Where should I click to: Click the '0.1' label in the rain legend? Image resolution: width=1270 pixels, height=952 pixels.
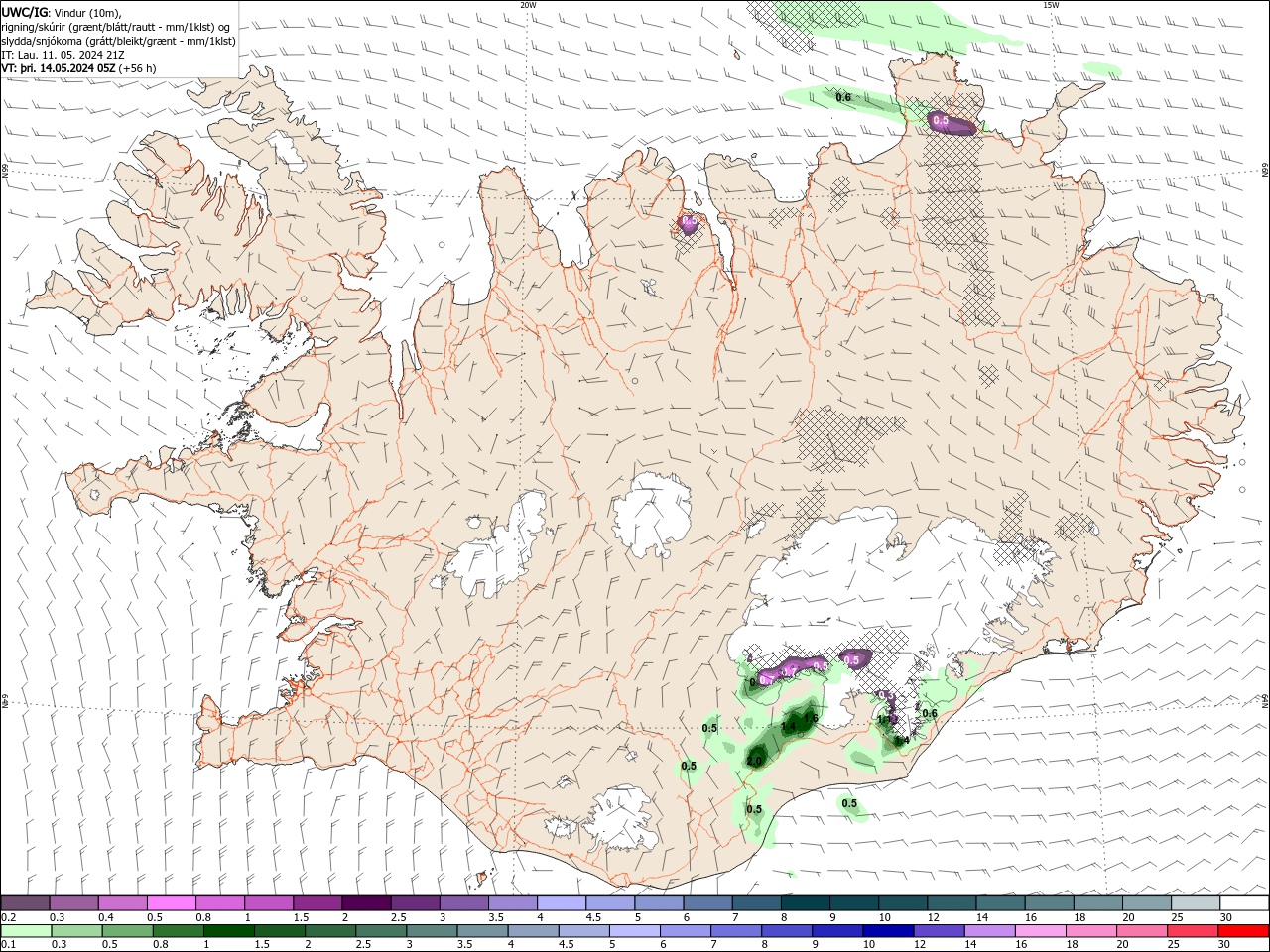tap(8, 945)
